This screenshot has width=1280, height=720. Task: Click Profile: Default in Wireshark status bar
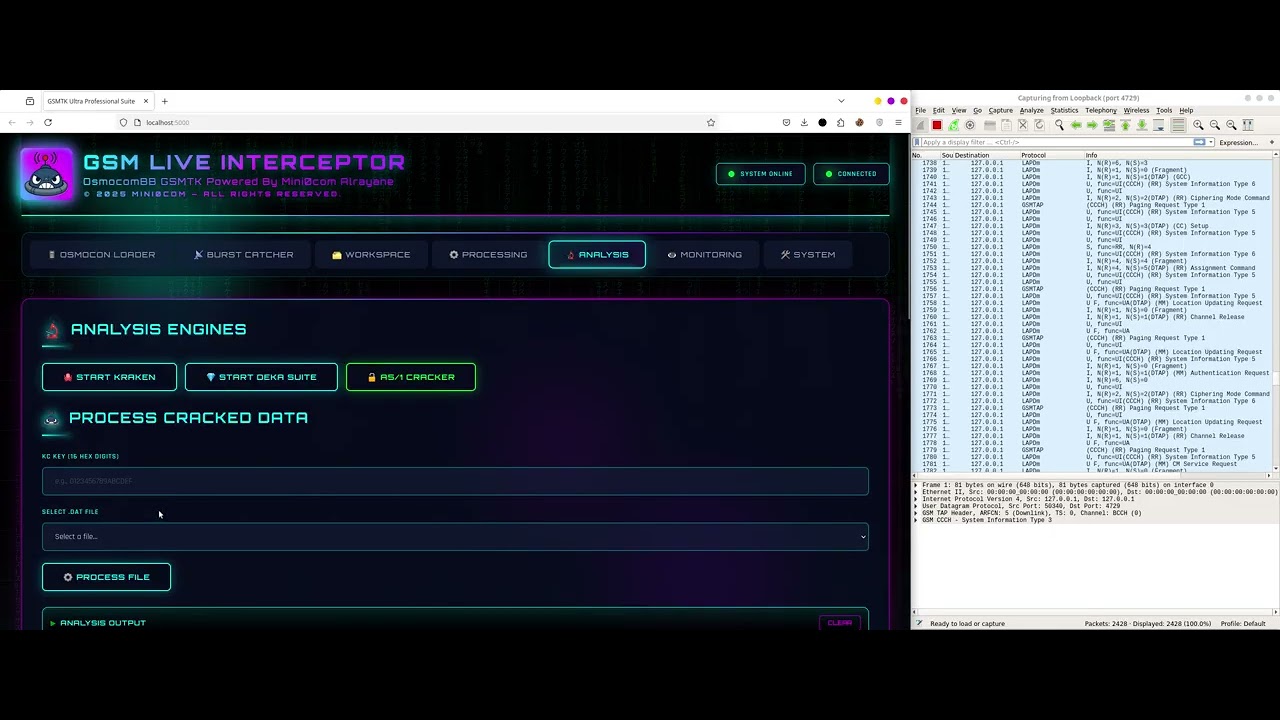(1243, 624)
